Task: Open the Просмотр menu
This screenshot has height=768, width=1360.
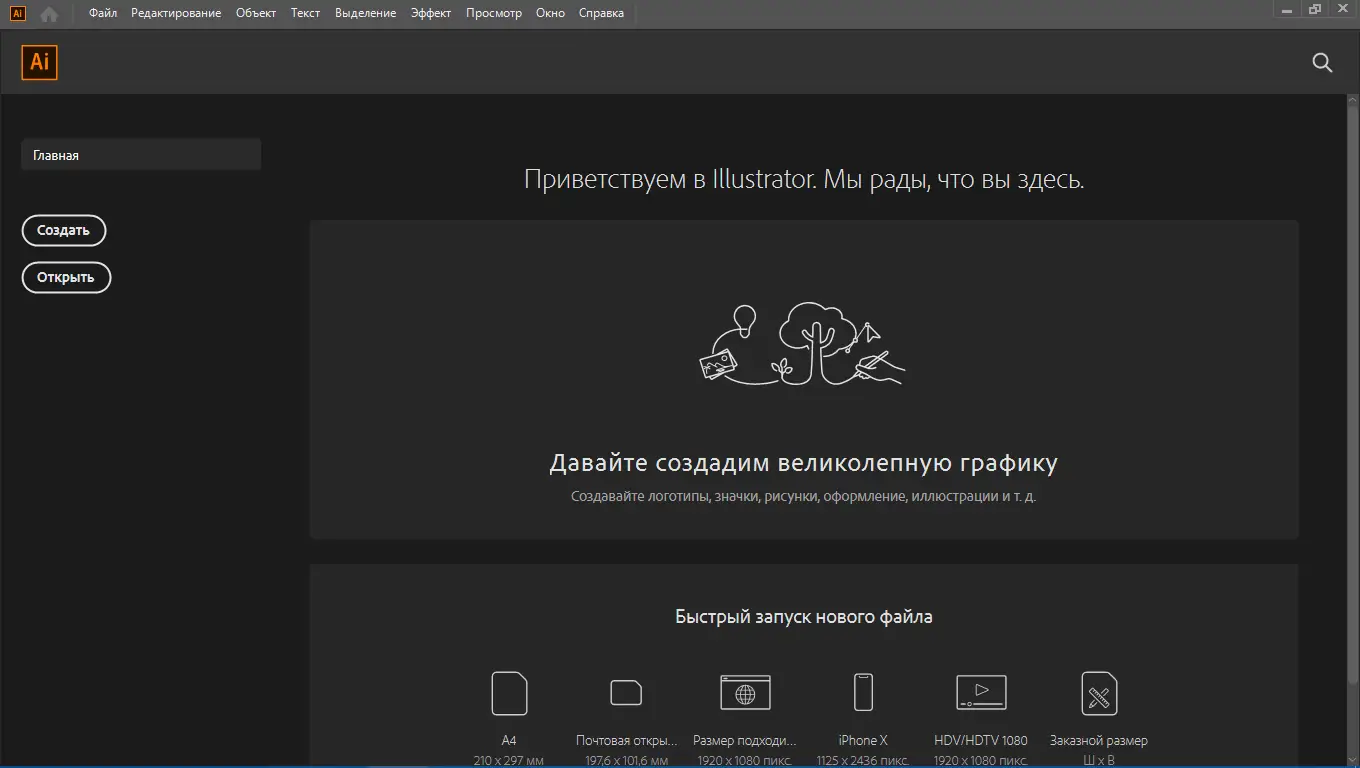Action: click(494, 13)
